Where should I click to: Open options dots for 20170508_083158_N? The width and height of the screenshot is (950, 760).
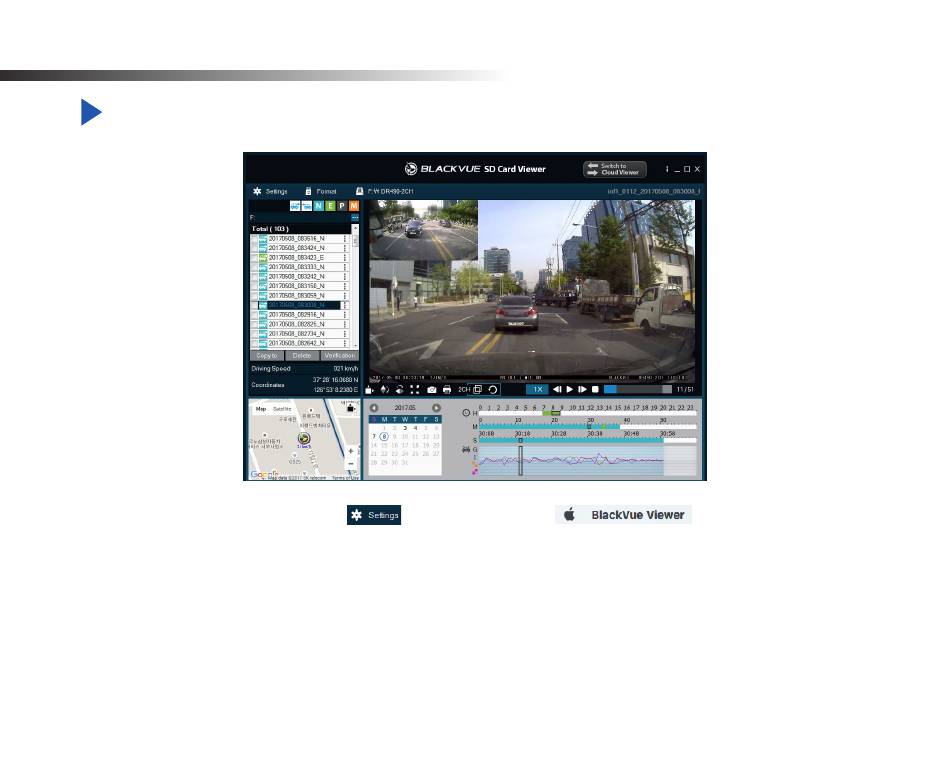coord(345,286)
